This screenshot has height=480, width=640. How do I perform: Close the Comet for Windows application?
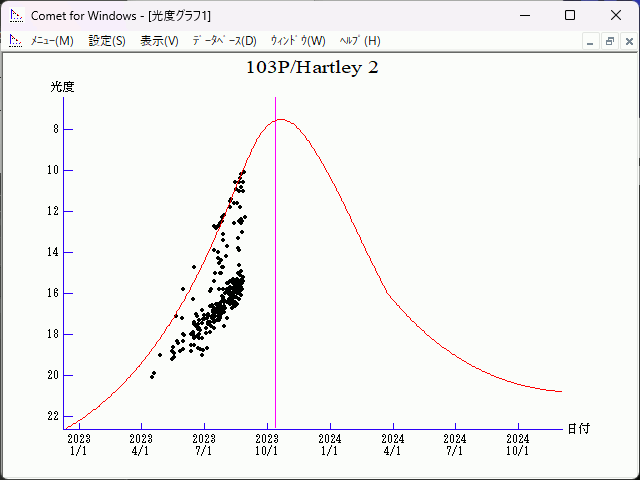click(616, 16)
